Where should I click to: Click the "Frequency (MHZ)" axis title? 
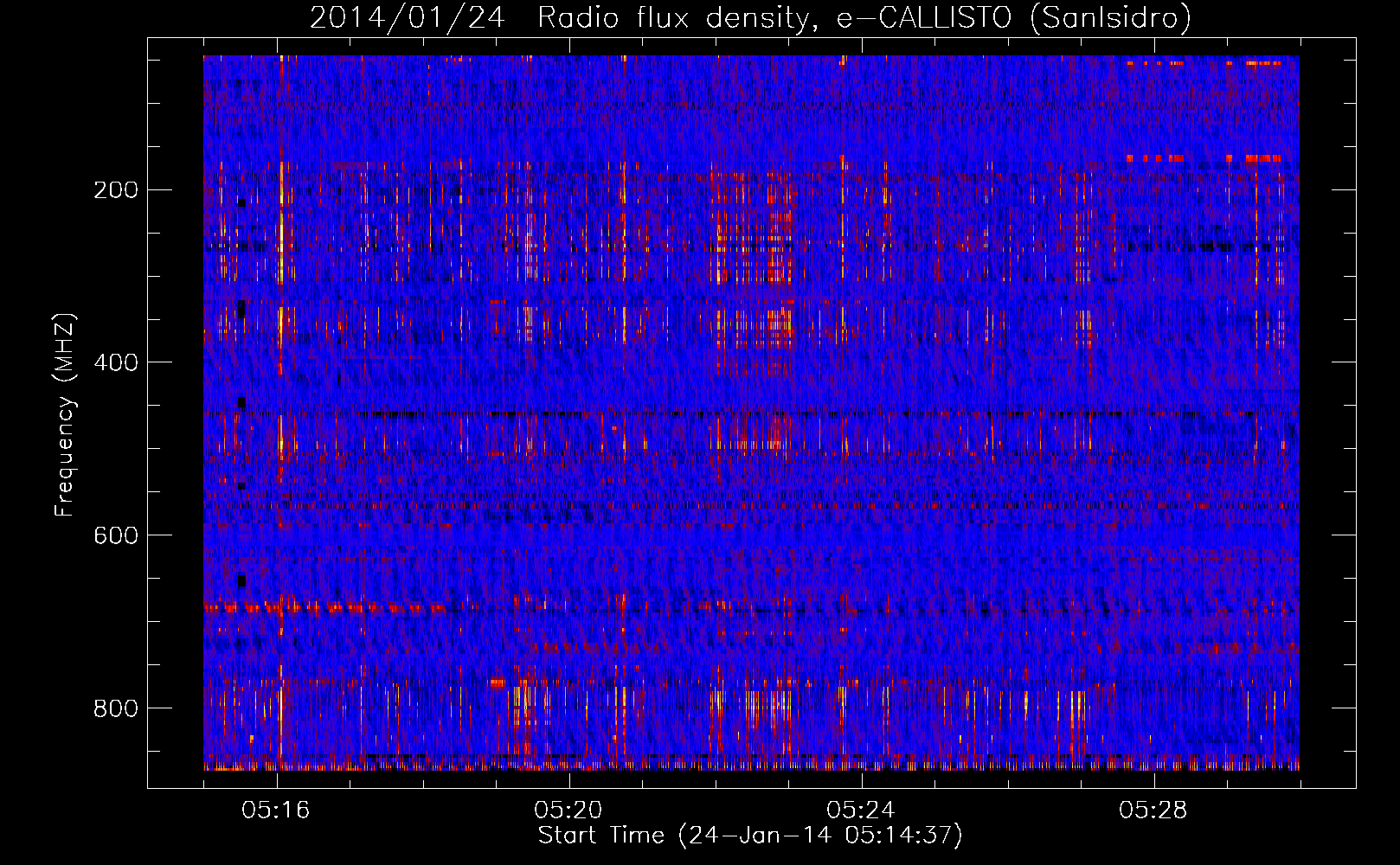66,414
